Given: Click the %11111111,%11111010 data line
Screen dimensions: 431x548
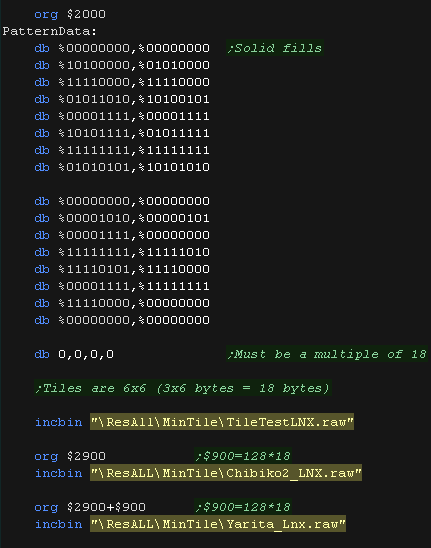Looking at the screenshot, I should coord(122,252).
